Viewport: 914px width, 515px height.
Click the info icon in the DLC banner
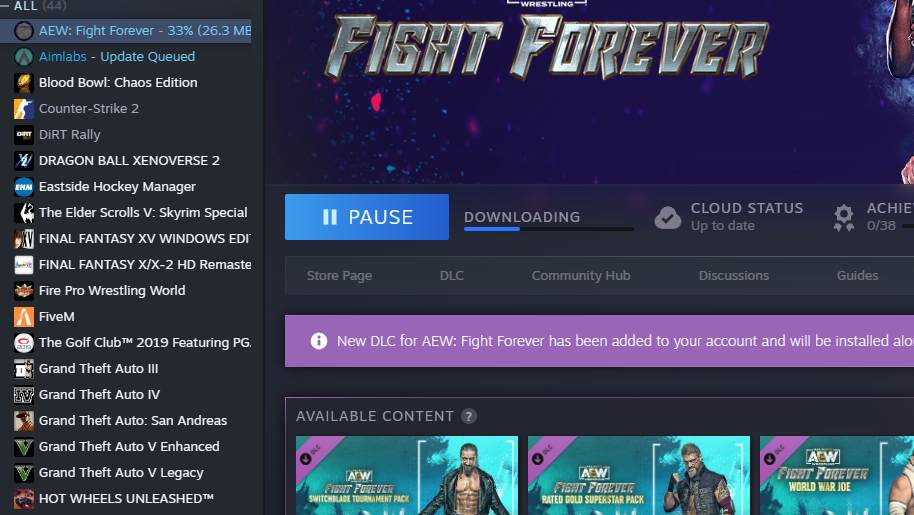coord(319,341)
